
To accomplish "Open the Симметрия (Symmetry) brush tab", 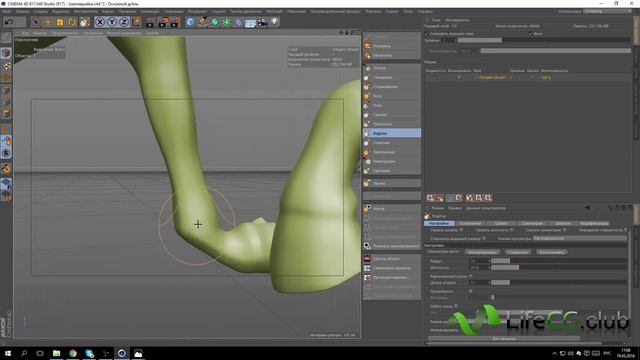I will point(532,224).
